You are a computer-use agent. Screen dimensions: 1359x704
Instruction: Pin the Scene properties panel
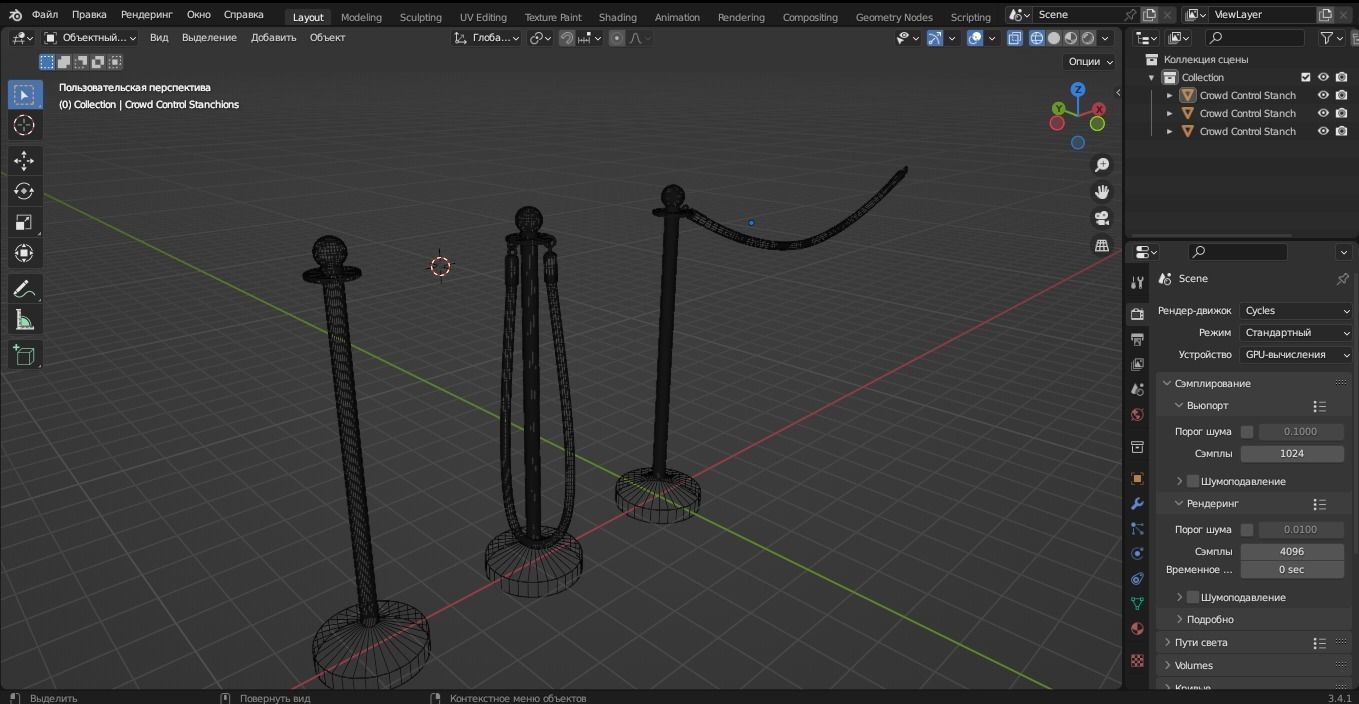tap(1342, 279)
